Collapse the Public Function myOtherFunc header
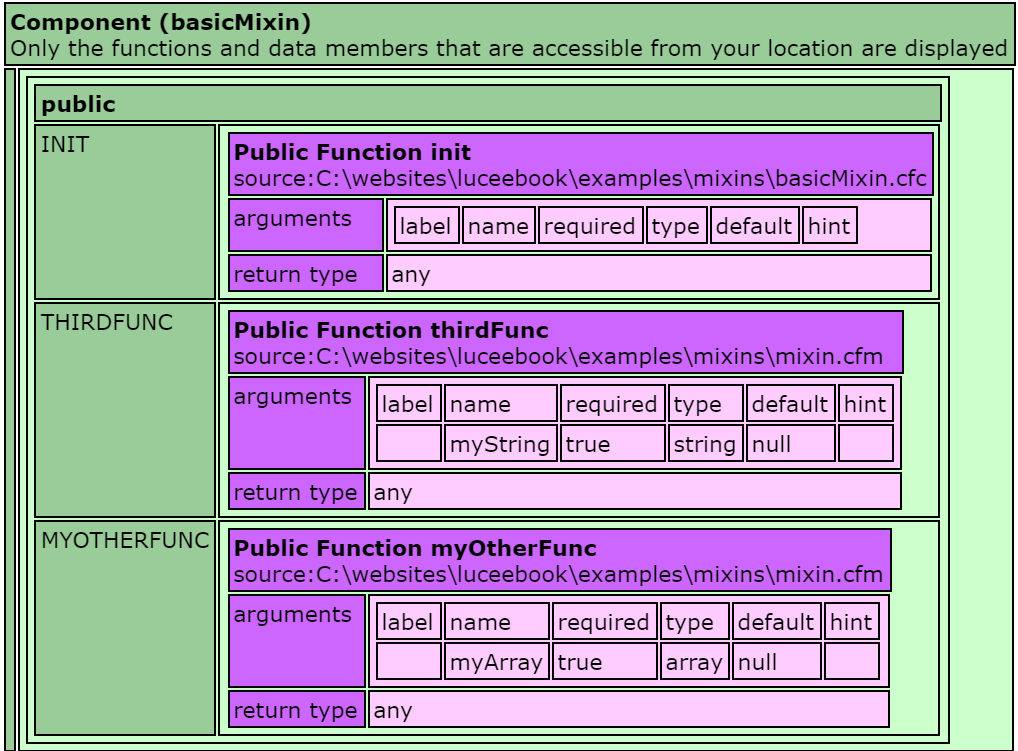1018x751 pixels. click(560, 560)
